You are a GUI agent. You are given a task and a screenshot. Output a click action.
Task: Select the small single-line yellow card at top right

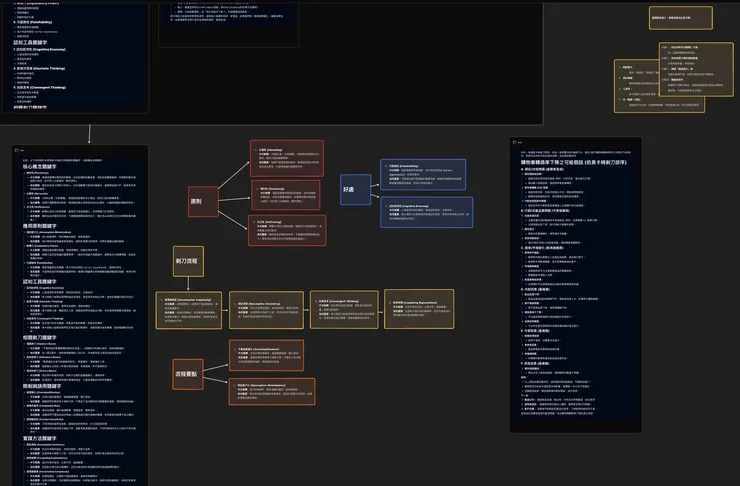pyautogui.click(x=681, y=18)
